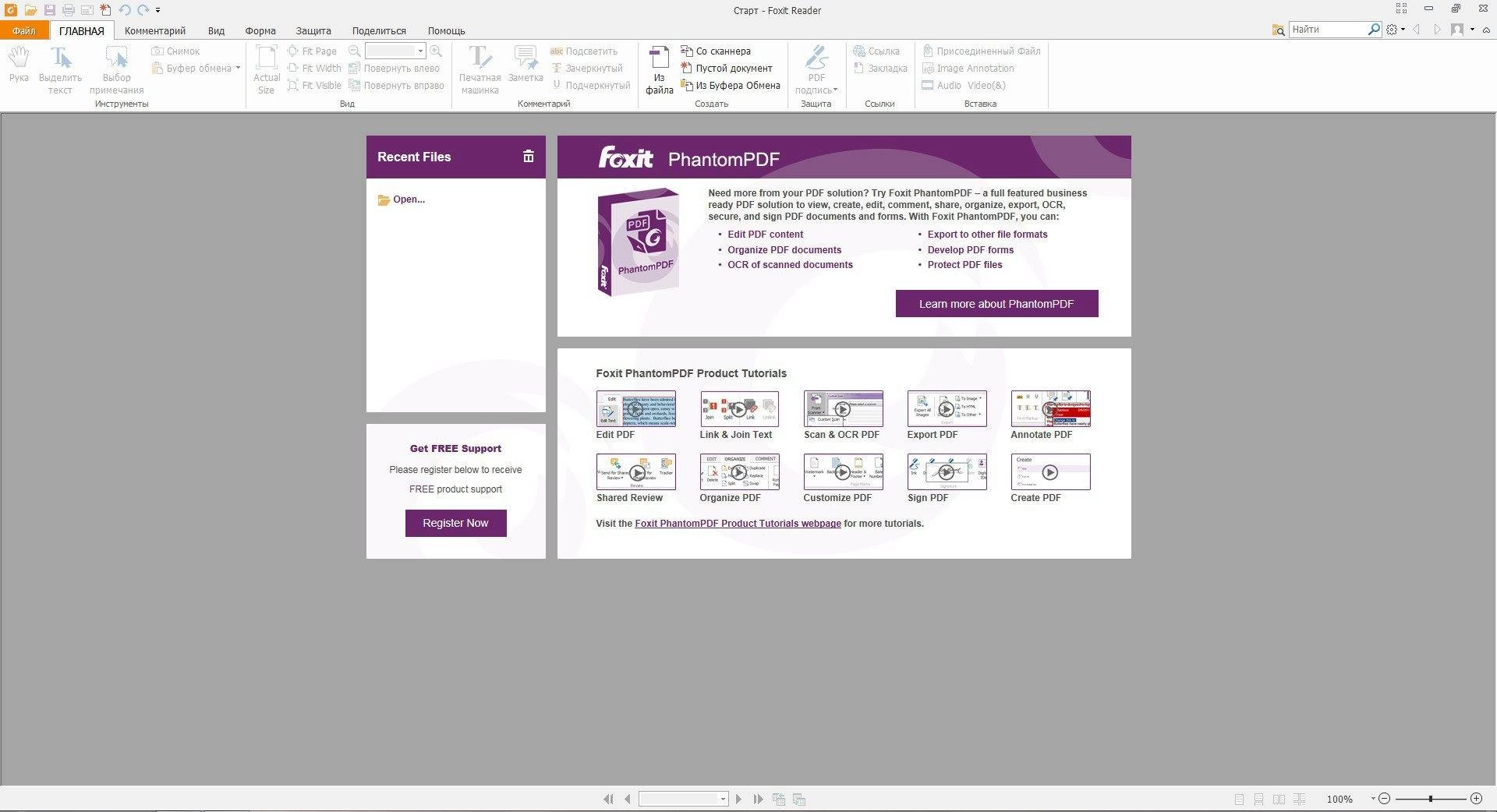Click Fit Visible in the Вид group

[314, 86]
